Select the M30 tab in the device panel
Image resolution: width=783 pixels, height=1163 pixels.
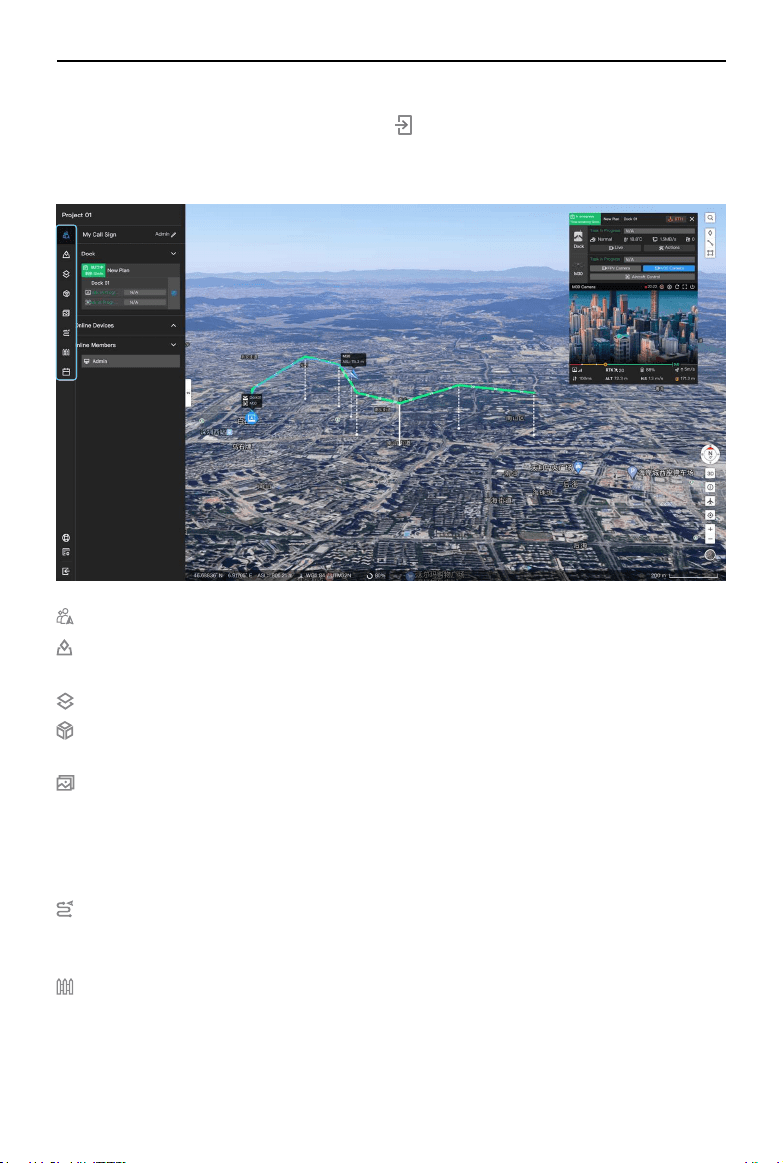pos(578,268)
